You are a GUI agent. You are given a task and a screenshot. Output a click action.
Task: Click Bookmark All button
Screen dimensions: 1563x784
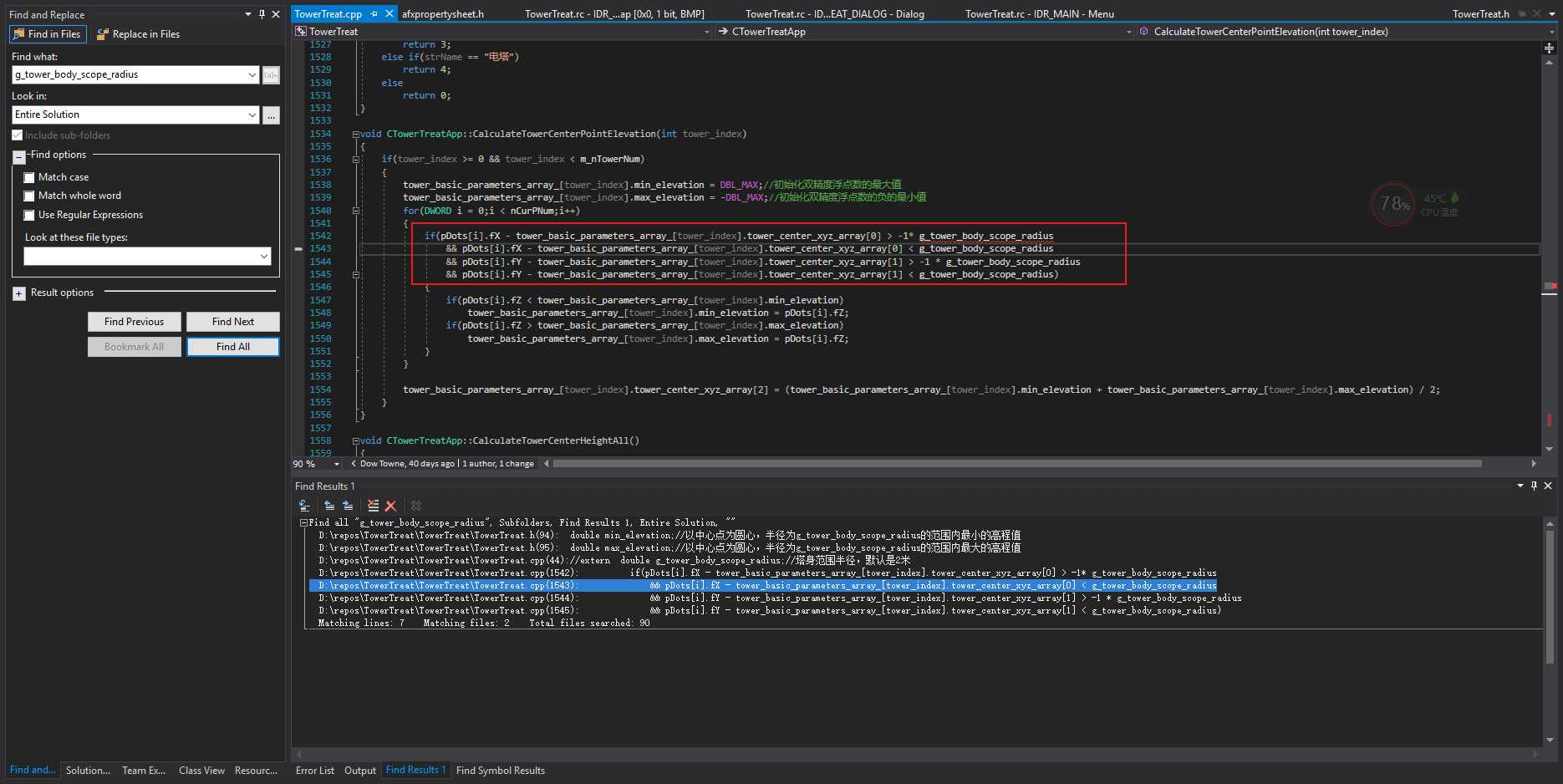click(x=135, y=347)
